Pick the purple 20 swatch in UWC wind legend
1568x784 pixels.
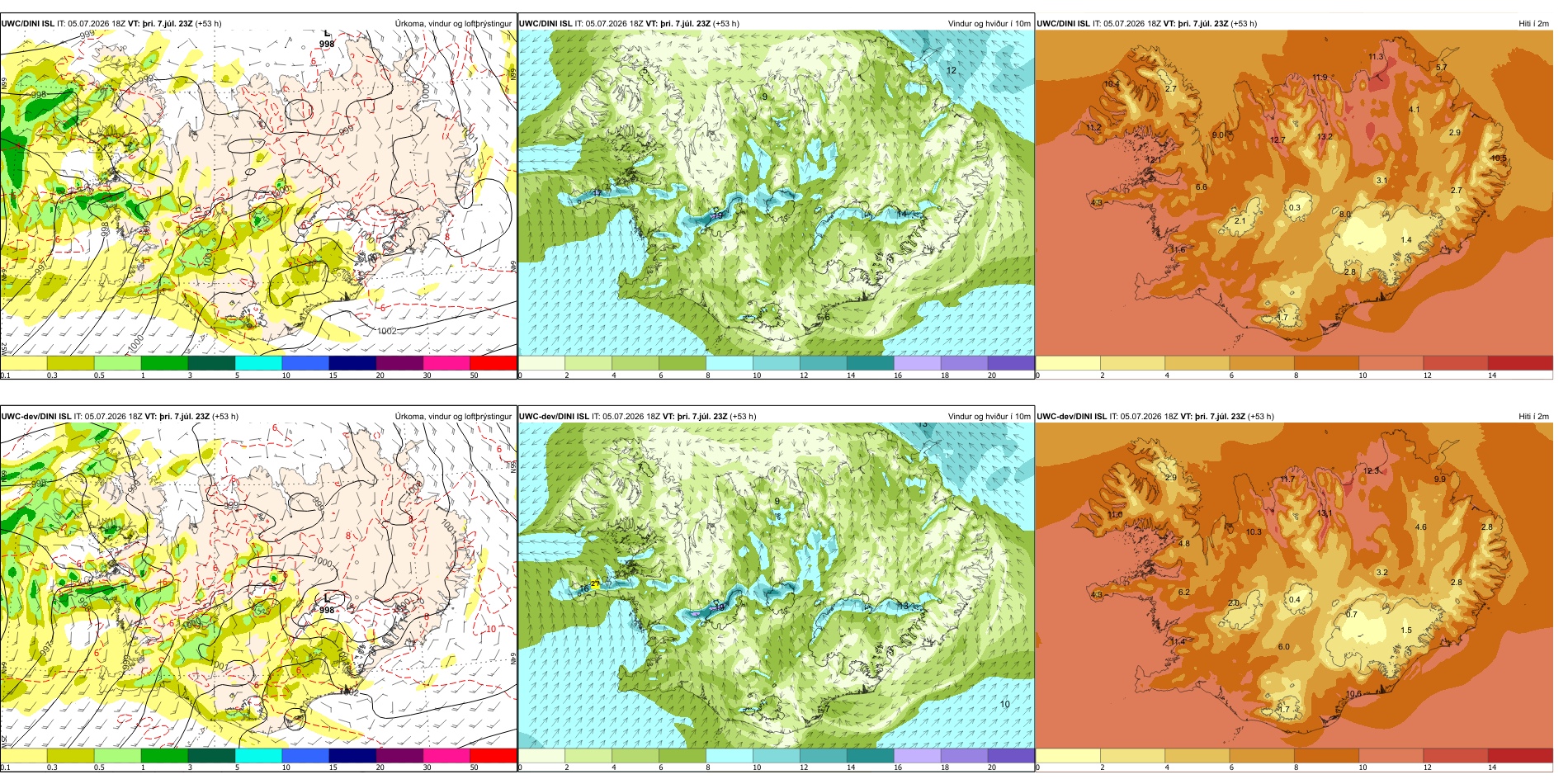pyautogui.click(x=1011, y=362)
